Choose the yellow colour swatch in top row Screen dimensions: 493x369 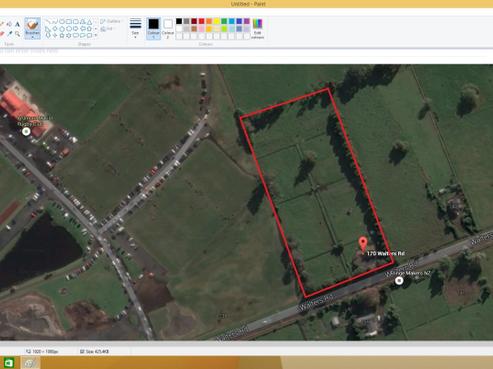click(x=216, y=21)
